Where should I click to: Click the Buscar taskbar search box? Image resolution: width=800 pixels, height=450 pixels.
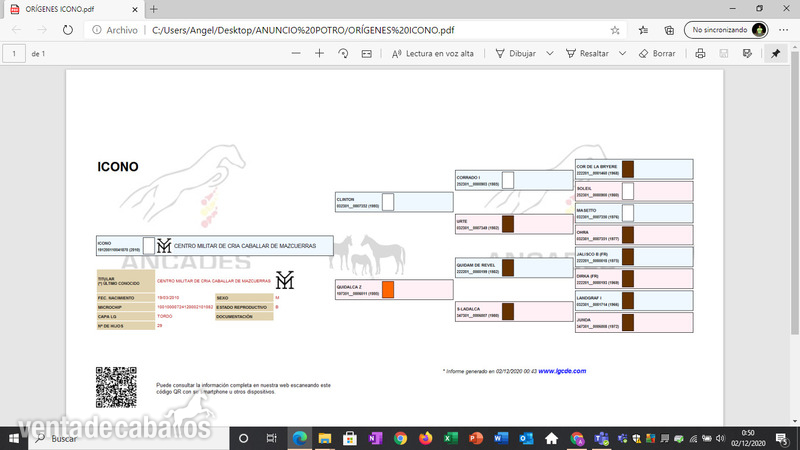tap(129, 438)
